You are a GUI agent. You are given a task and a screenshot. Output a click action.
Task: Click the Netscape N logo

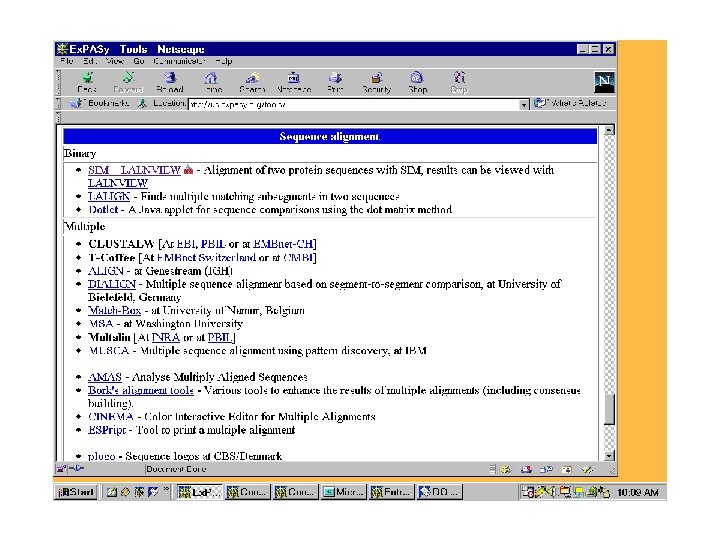(604, 82)
